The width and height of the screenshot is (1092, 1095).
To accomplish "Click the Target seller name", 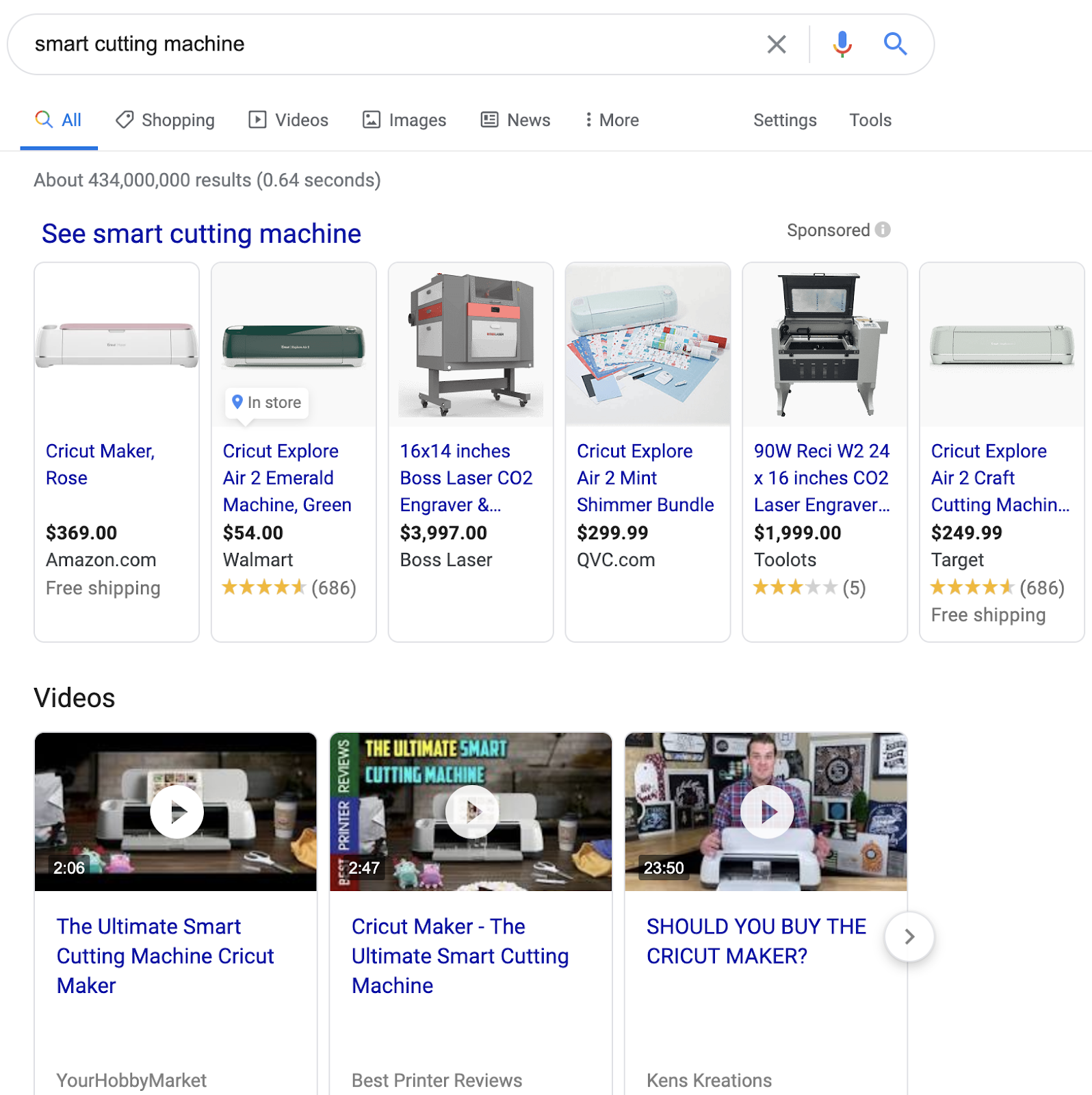I will tap(957, 560).
